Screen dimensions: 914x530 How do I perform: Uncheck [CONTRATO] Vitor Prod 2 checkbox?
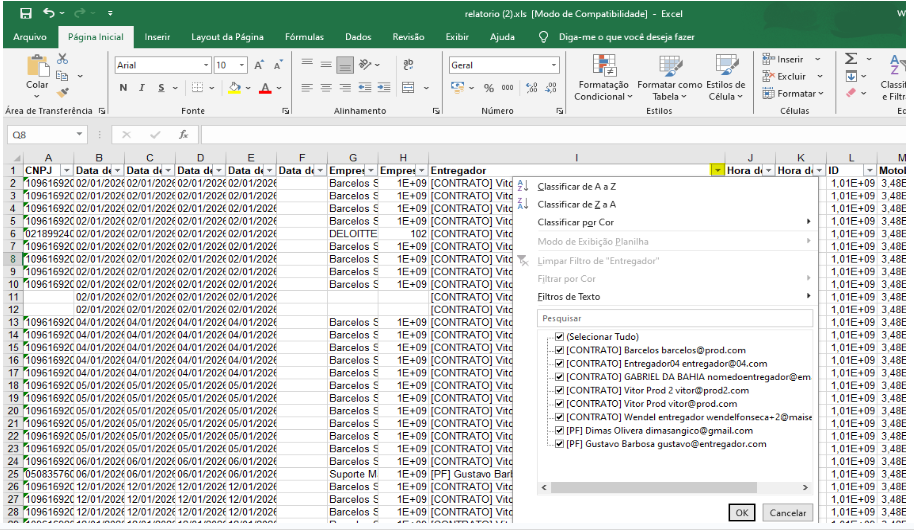(560, 390)
